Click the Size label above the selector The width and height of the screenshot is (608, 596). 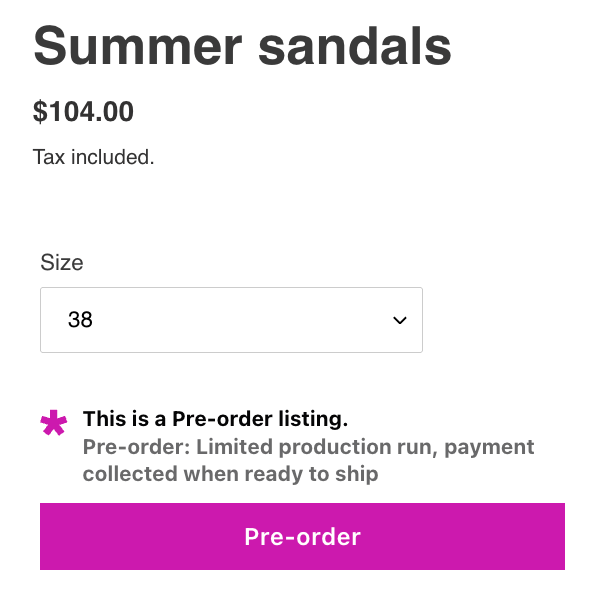coord(62,263)
